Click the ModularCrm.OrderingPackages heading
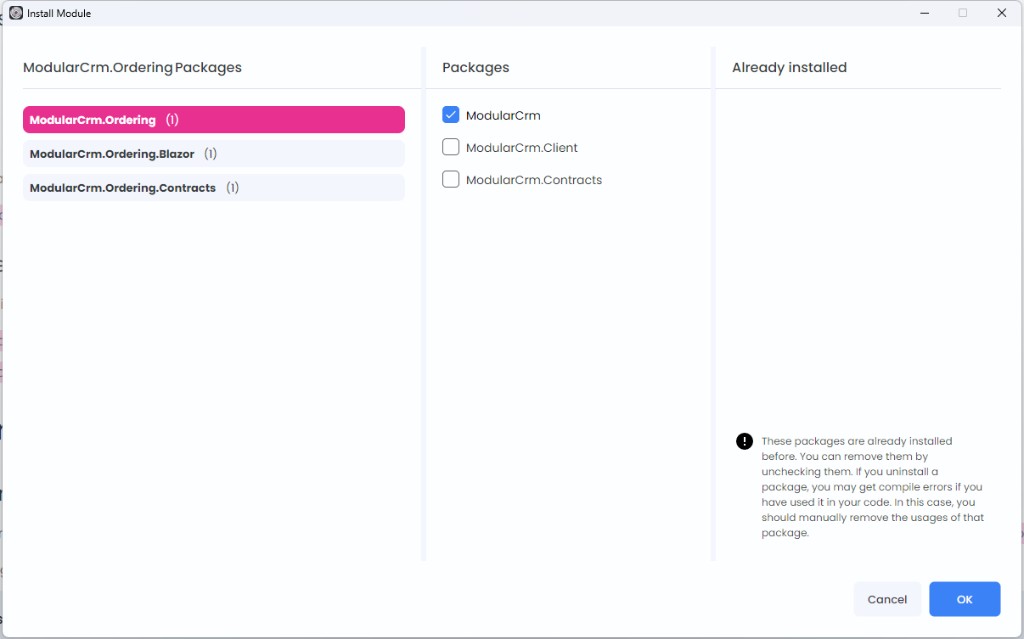1024x639 pixels. [132, 67]
